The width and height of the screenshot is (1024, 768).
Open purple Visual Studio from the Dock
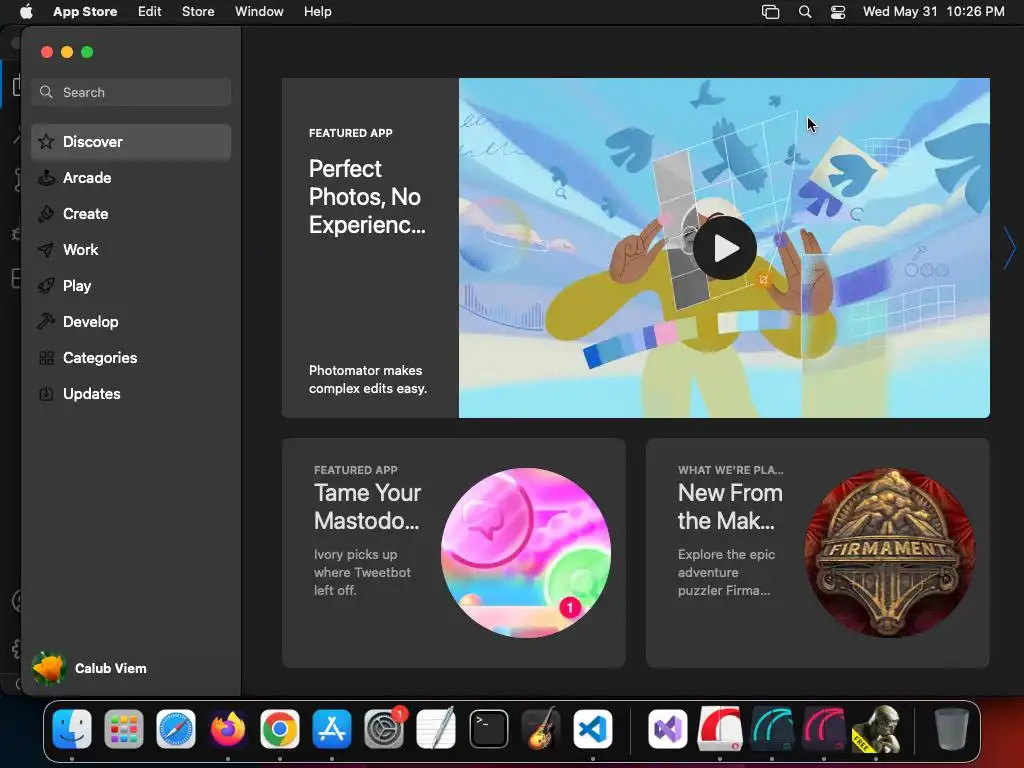pos(667,729)
